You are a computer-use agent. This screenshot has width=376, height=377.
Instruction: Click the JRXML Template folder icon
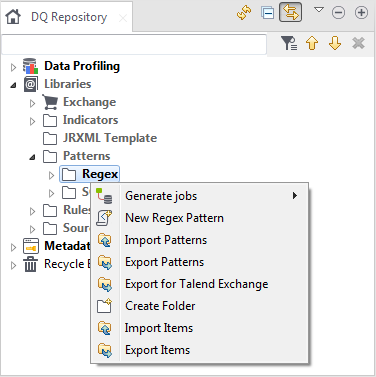point(50,138)
